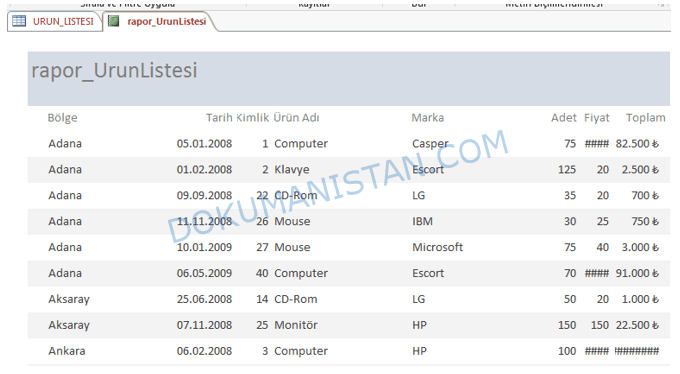
Task: Click the Adet value 100 in Ankara row
Action: (x=567, y=351)
